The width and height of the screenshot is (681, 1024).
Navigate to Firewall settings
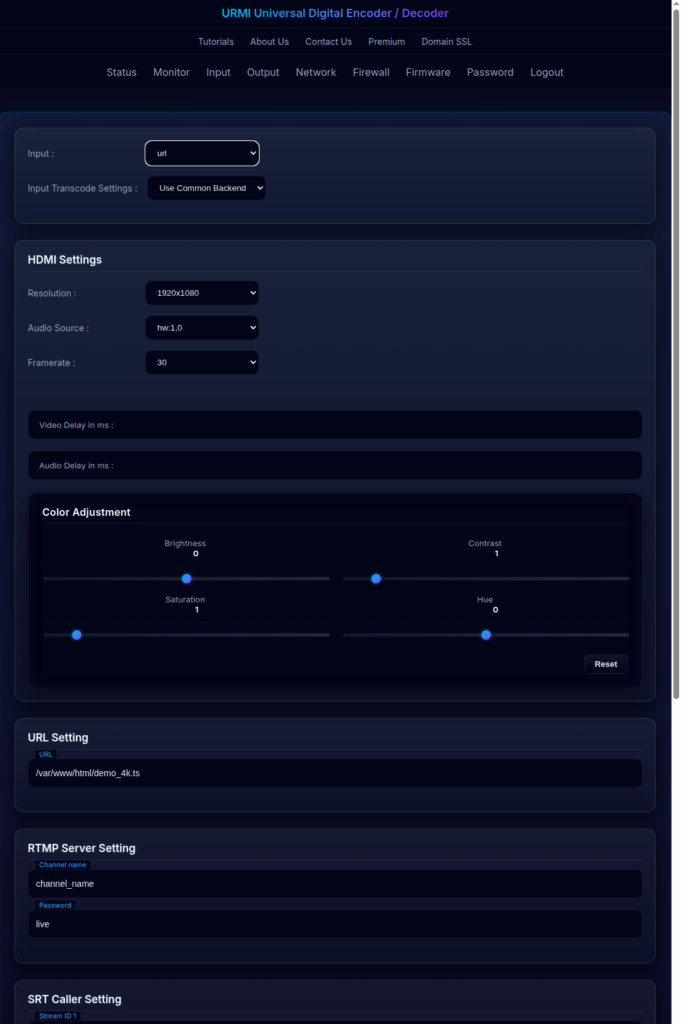pos(371,72)
